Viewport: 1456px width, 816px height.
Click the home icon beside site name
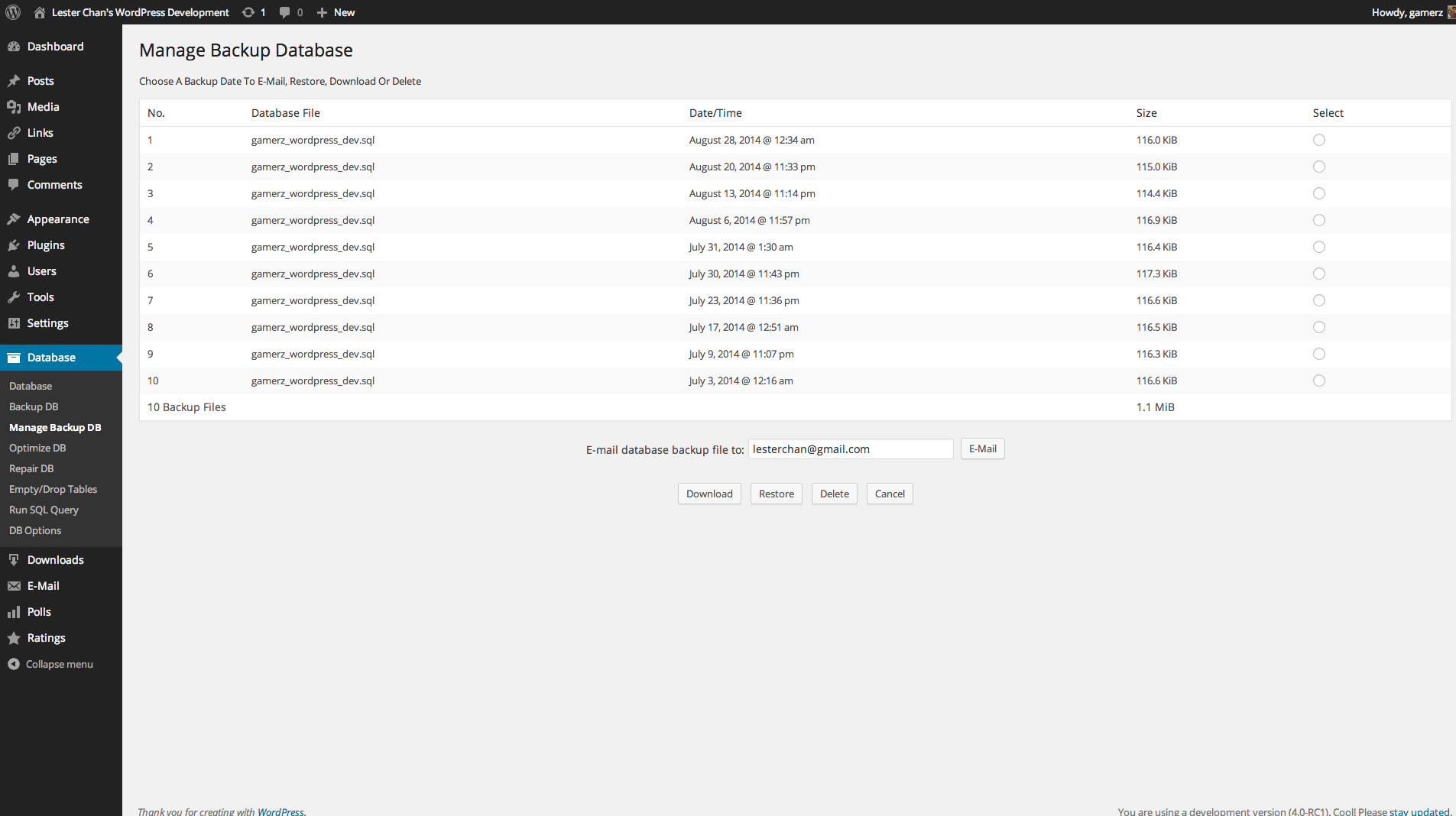pos(40,12)
